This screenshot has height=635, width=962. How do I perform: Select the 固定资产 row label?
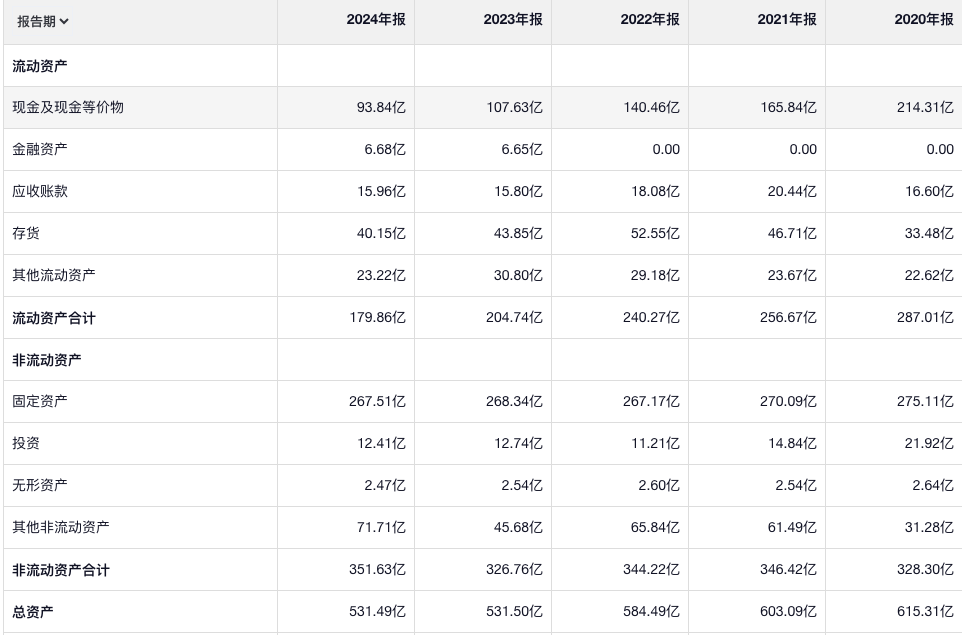pos(40,401)
